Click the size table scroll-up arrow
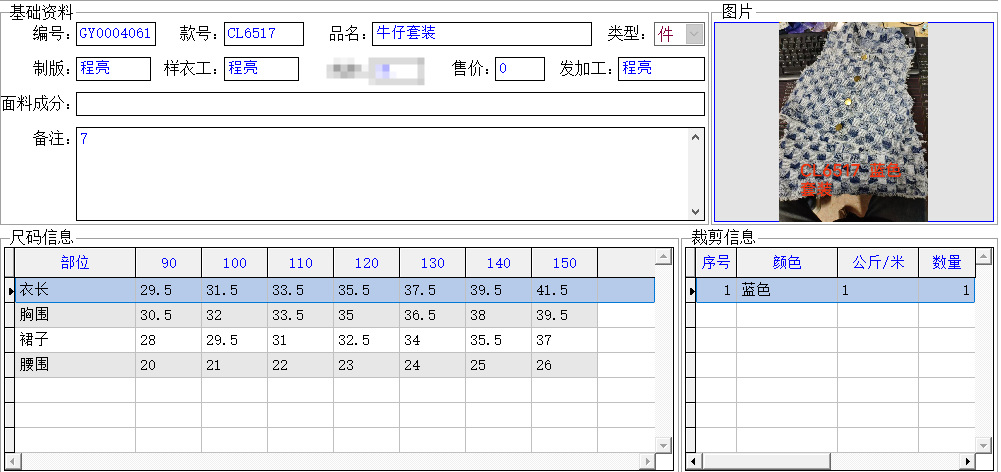Screen dimensions: 1001x472 (664, 257)
